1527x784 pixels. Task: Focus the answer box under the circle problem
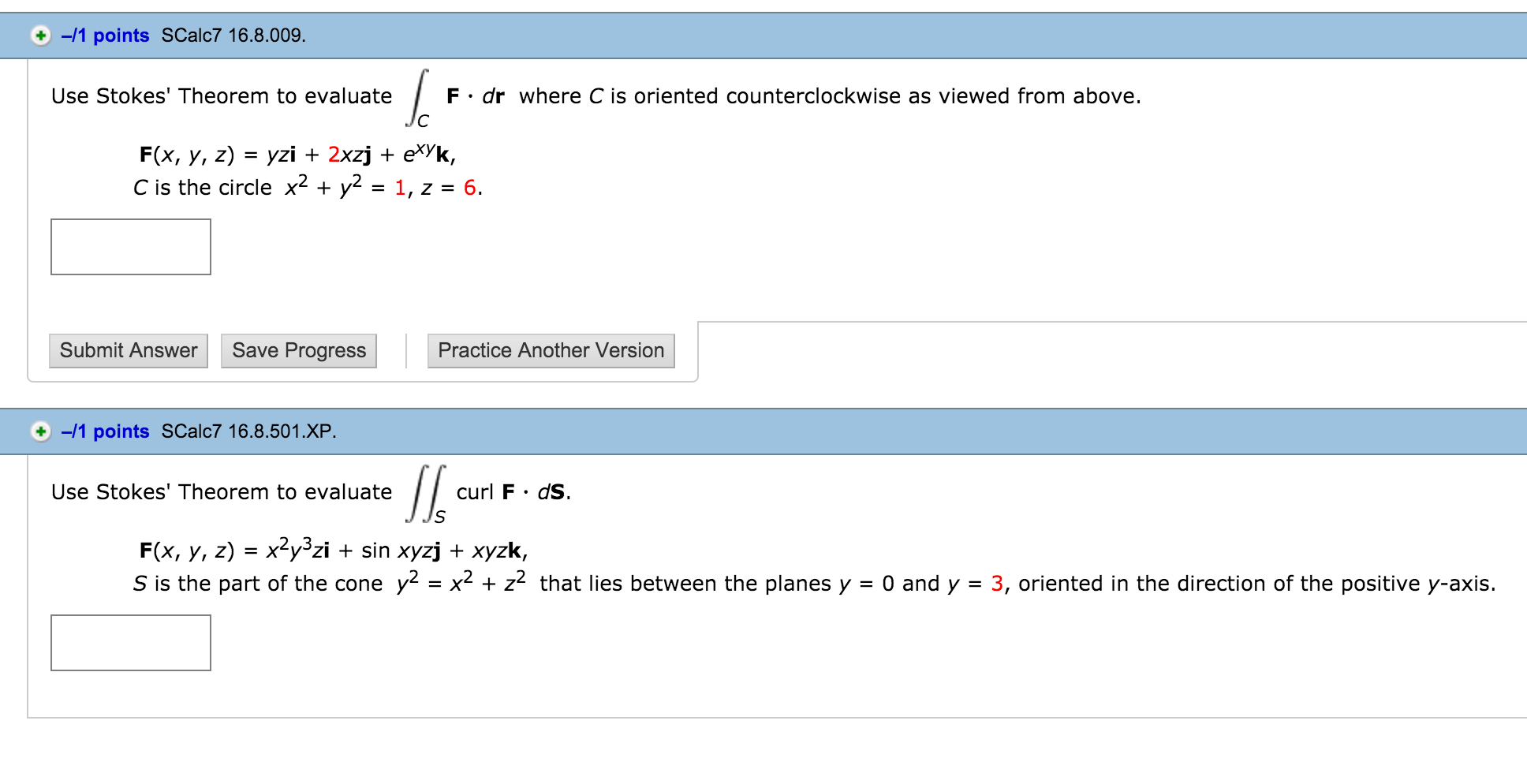(131, 247)
